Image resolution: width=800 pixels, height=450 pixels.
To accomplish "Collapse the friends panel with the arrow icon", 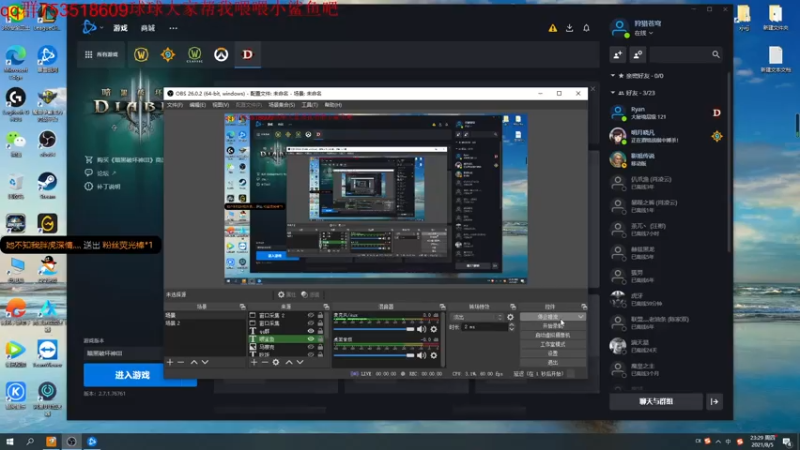I will click(714, 402).
